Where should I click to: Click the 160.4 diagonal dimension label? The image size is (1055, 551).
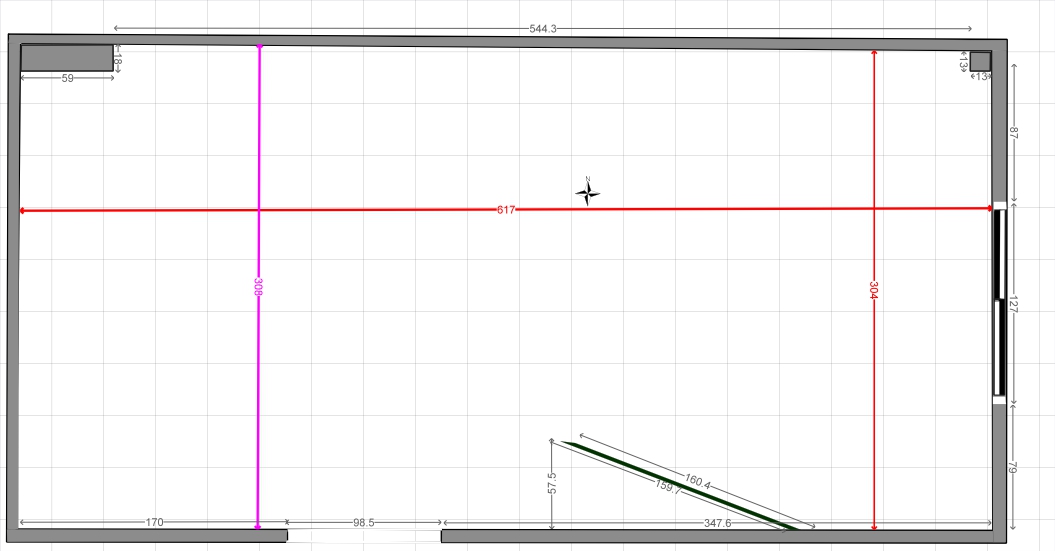point(697,481)
